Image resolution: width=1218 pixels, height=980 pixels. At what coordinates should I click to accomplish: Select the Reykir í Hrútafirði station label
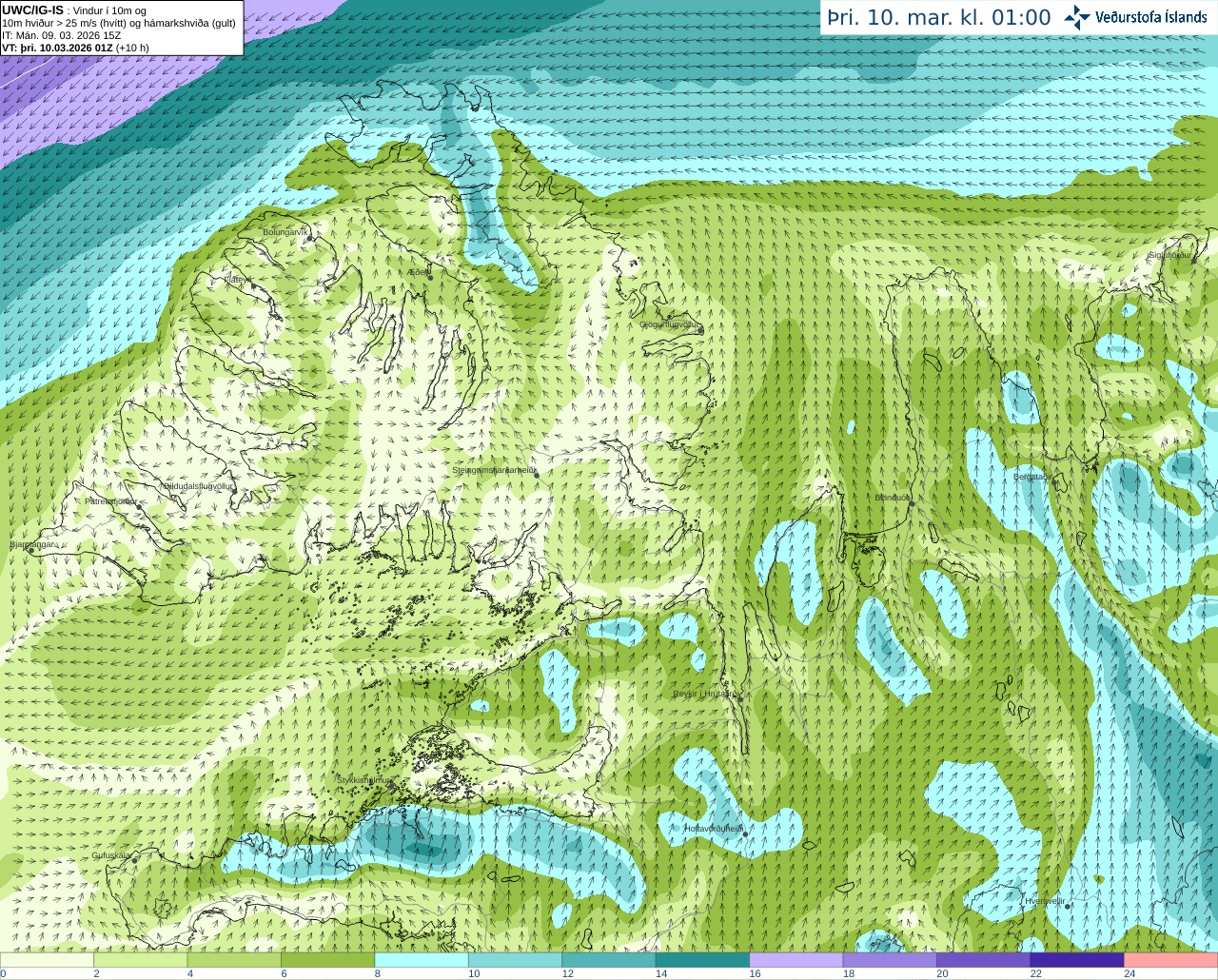click(706, 694)
